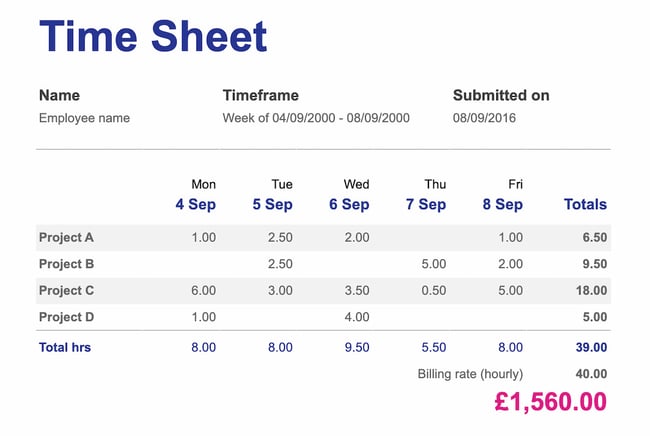This screenshot has width=650, height=436.
Task: Select the Totals column header
Action: point(585,204)
